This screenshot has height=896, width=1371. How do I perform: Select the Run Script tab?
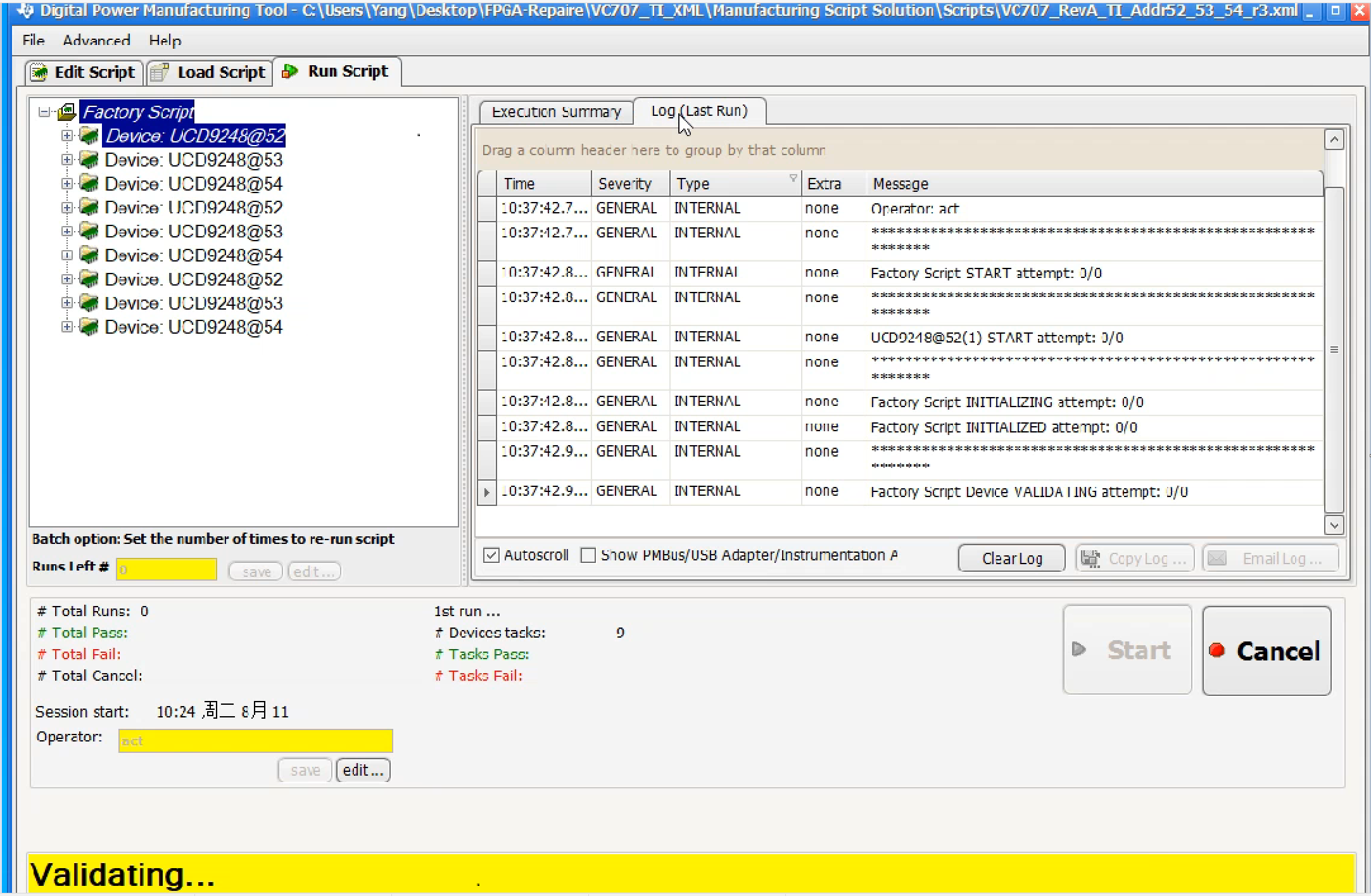[x=337, y=72]
